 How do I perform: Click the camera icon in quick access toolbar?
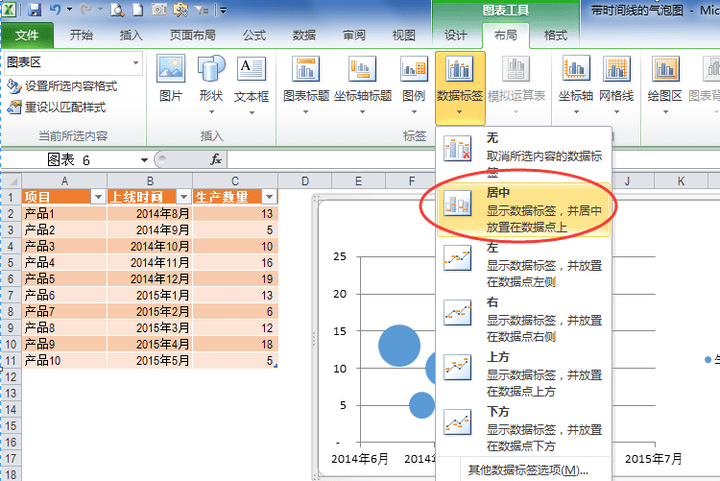pos(159,10)
